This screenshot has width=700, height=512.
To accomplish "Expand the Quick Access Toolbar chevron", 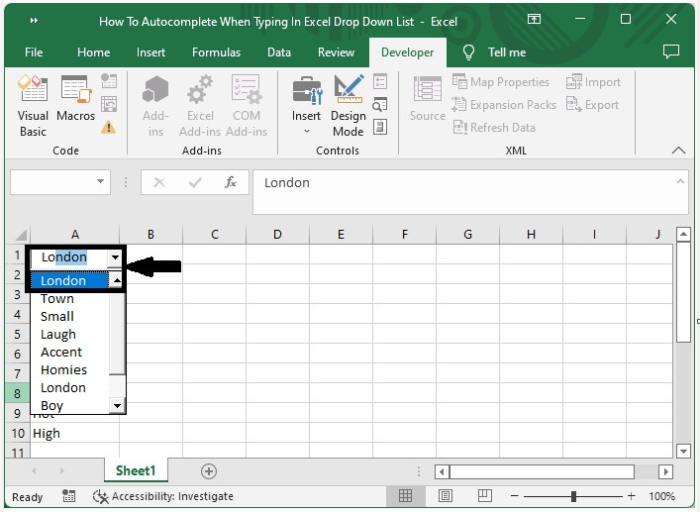I will pos(33,21).
